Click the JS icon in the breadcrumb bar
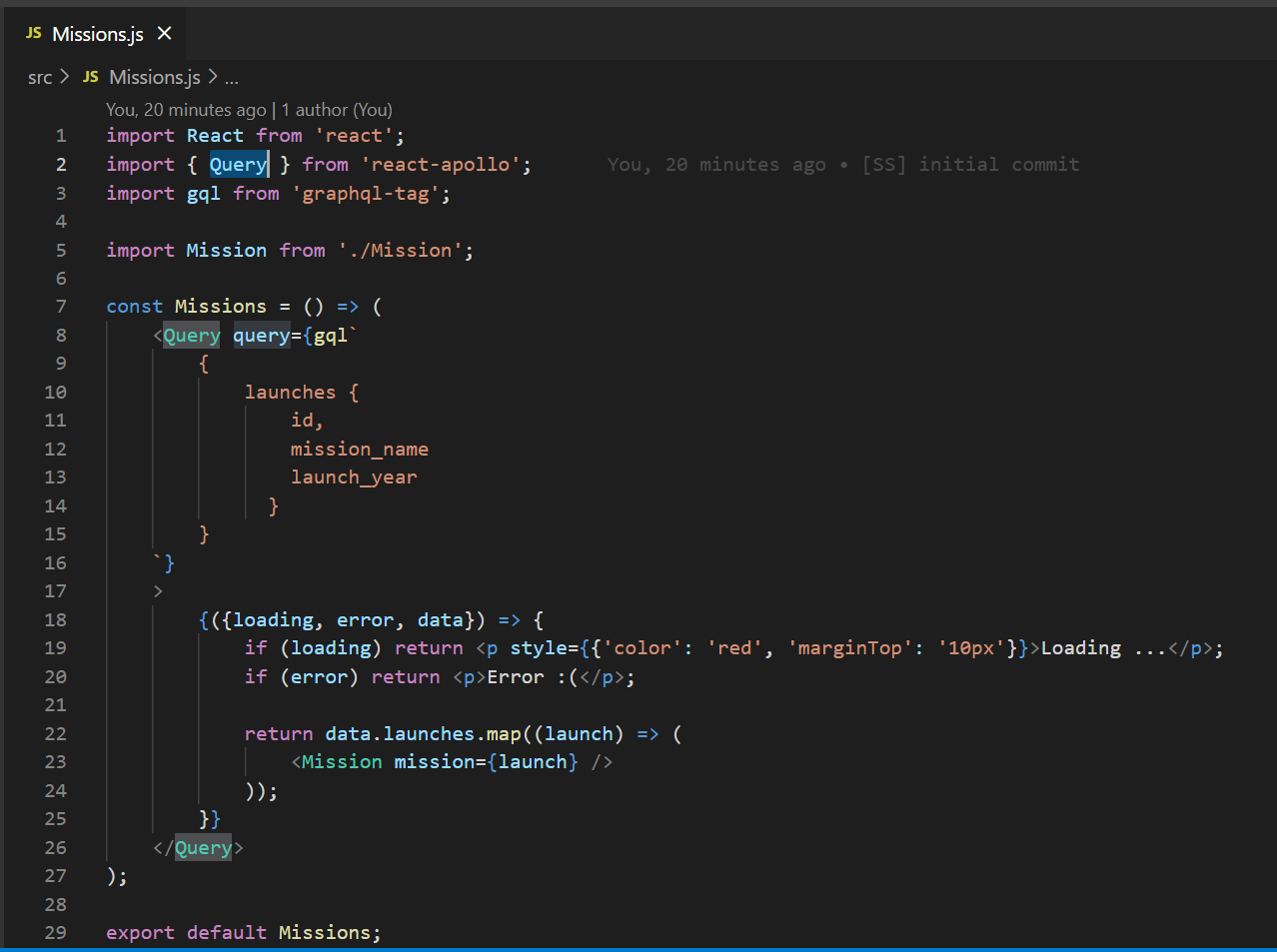This screenshot has height=952, width=1277. [x=89, y=77]
